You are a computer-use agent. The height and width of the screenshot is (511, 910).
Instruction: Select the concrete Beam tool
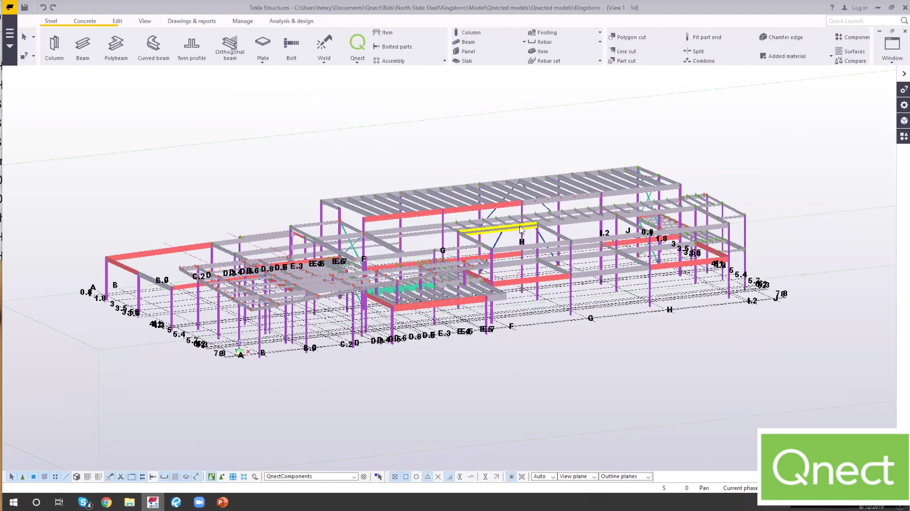[464, 42]
